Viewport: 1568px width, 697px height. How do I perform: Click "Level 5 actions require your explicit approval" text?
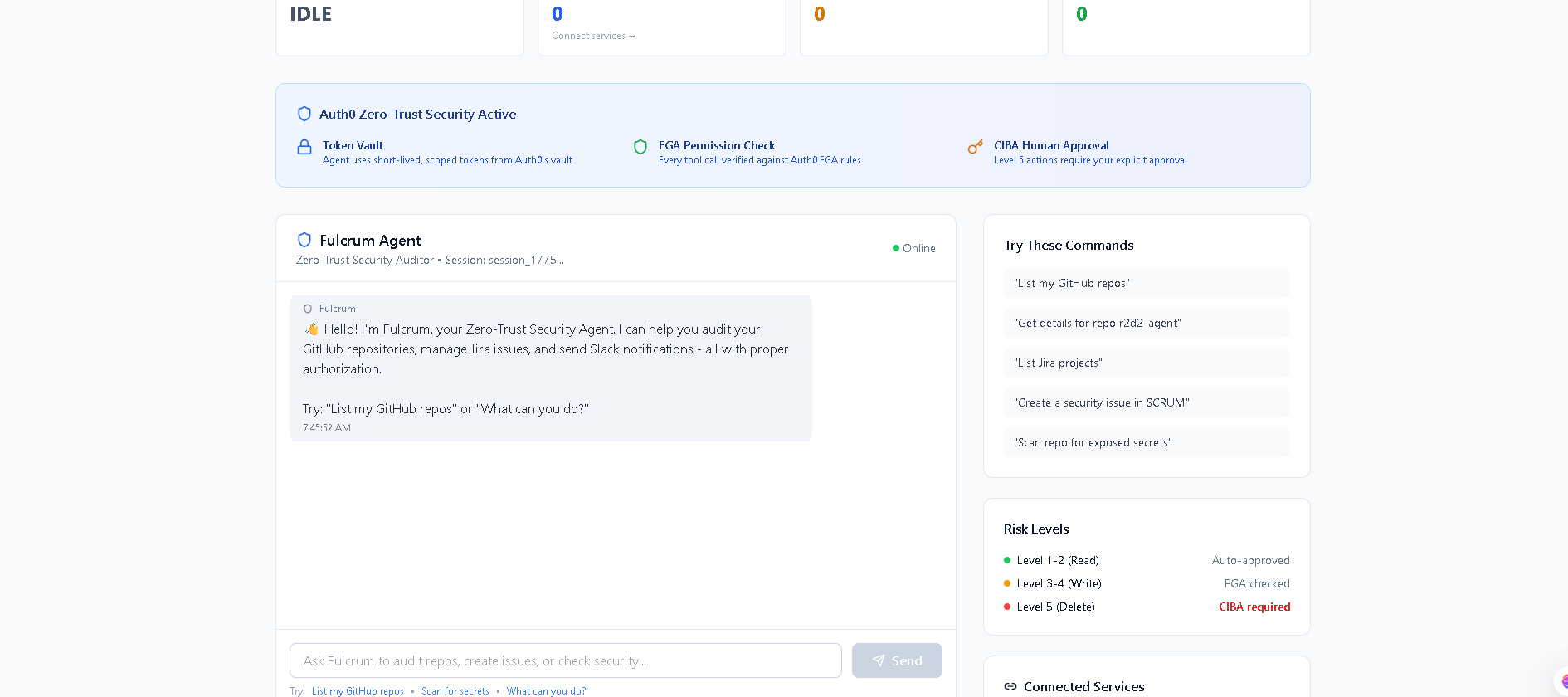[1090, 160]
